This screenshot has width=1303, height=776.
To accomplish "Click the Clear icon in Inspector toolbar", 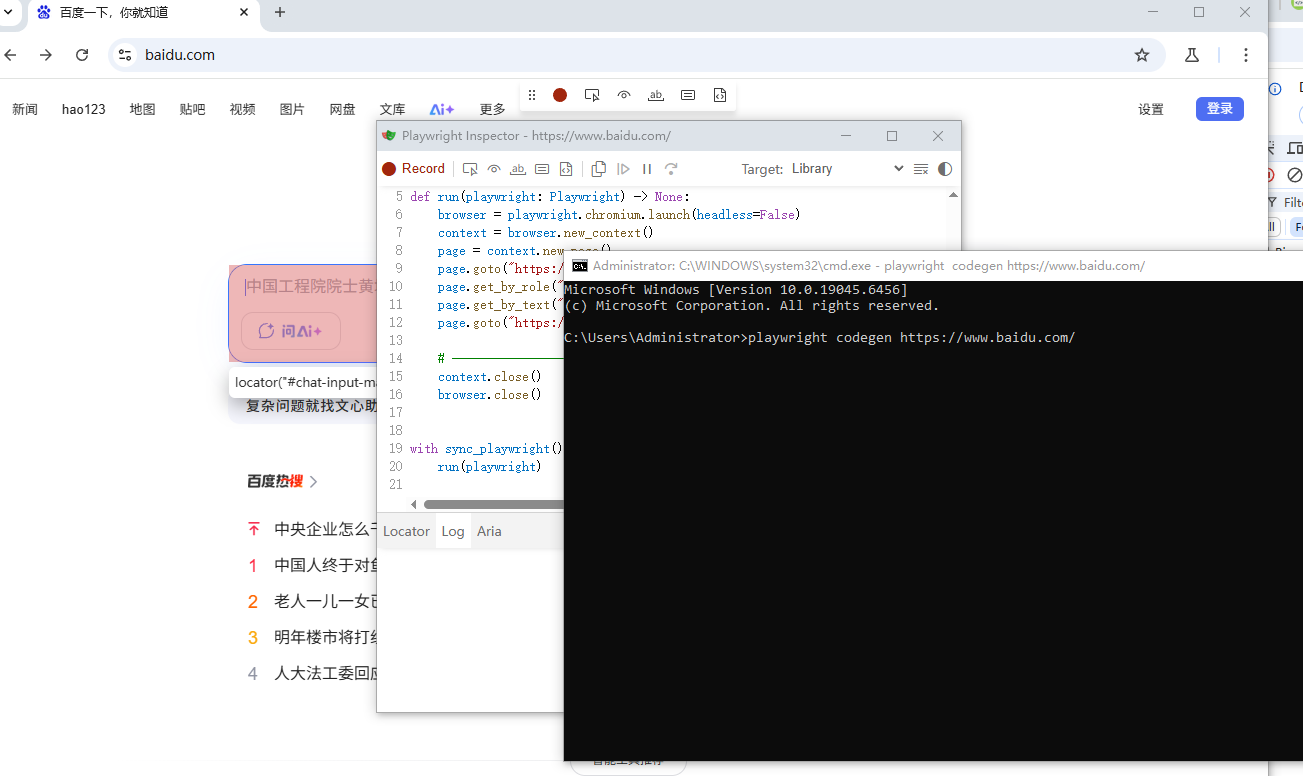I will pyautogui.click(x=921, y=169).
